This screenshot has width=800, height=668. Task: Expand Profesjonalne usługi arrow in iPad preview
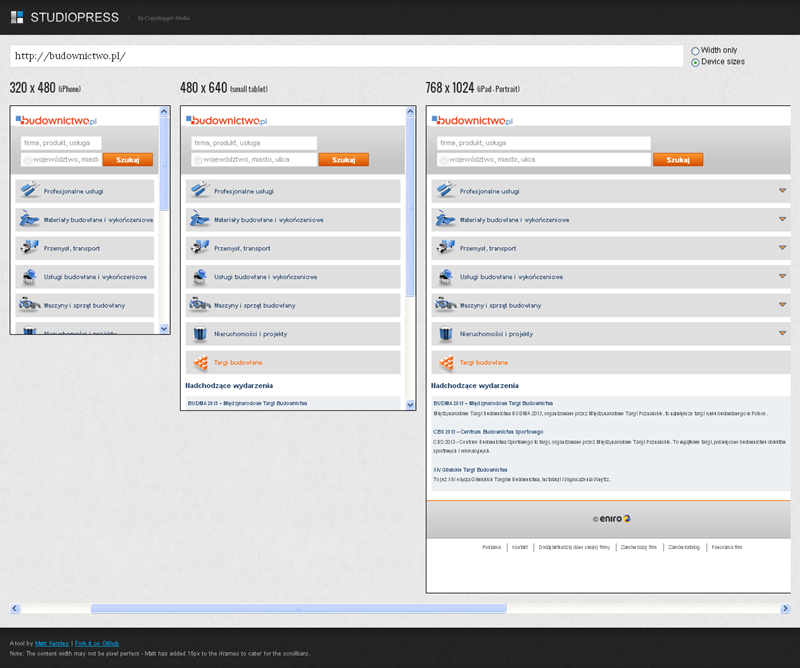click(x=782, y=191)
